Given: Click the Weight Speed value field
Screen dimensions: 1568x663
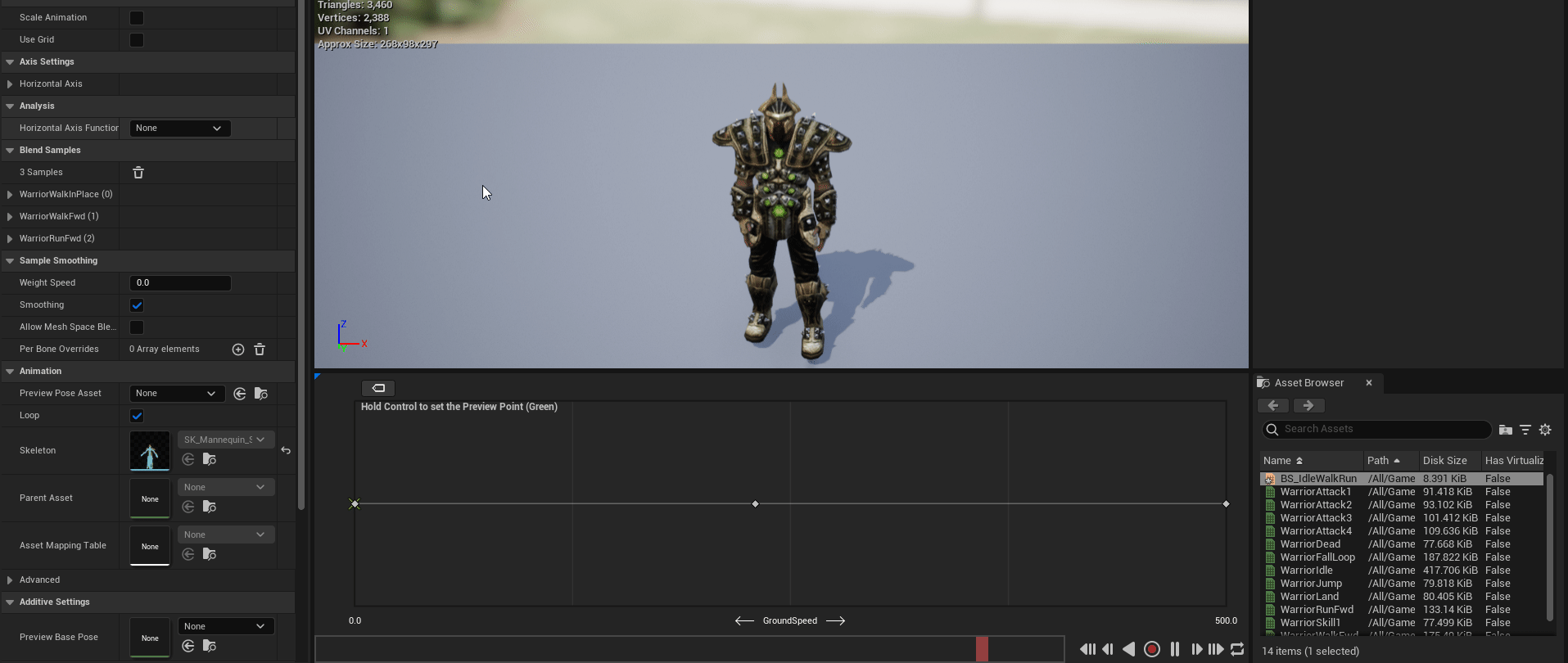Looking at the screenshot, I should pos(180,283).
